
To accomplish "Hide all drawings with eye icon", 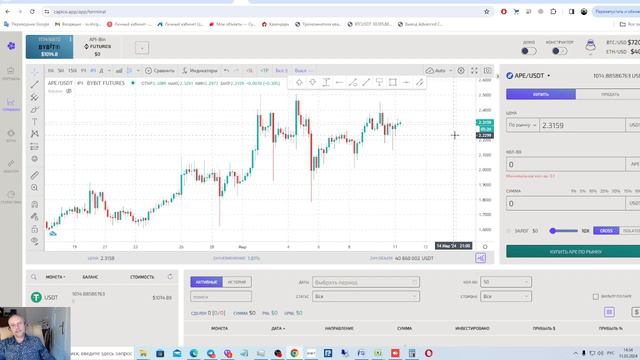I will pos(35,241).
